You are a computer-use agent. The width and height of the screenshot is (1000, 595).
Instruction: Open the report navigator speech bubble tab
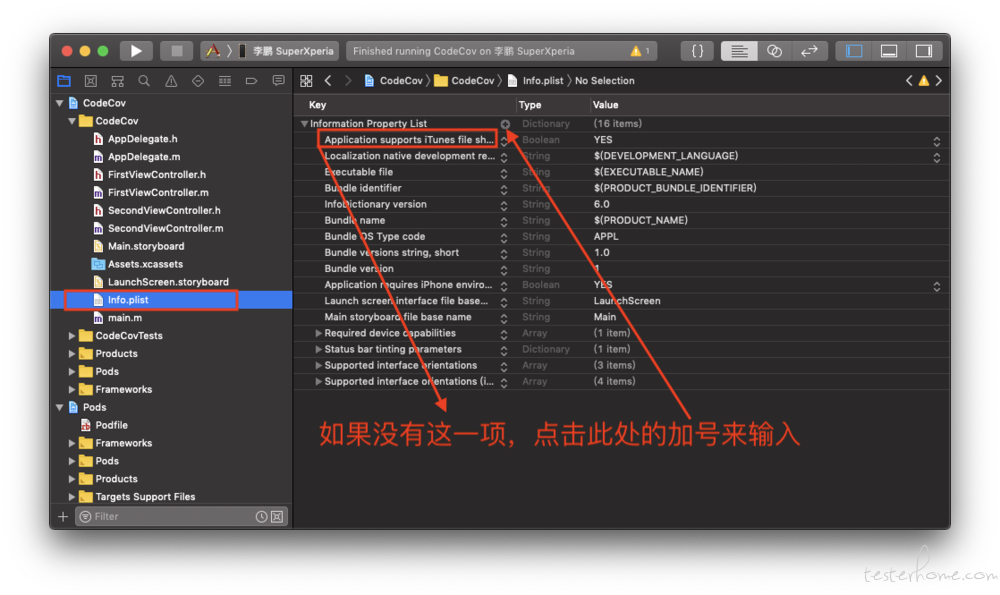point(278,81)
